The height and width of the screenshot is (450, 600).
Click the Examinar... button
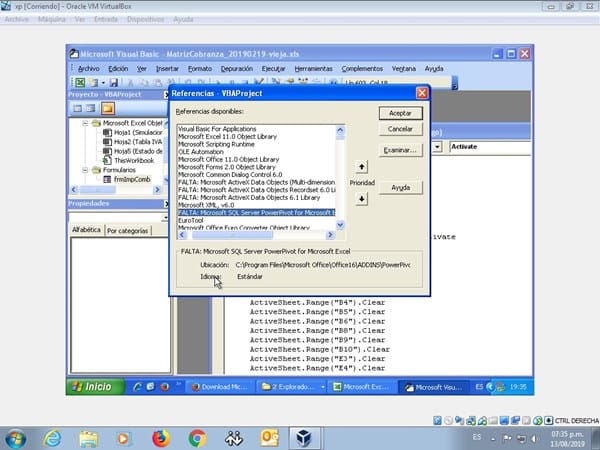pyautogui.click(x=400, y=148)
